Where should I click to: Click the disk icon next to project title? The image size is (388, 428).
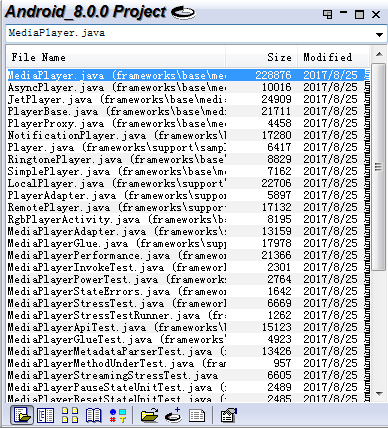coord(183,12)
